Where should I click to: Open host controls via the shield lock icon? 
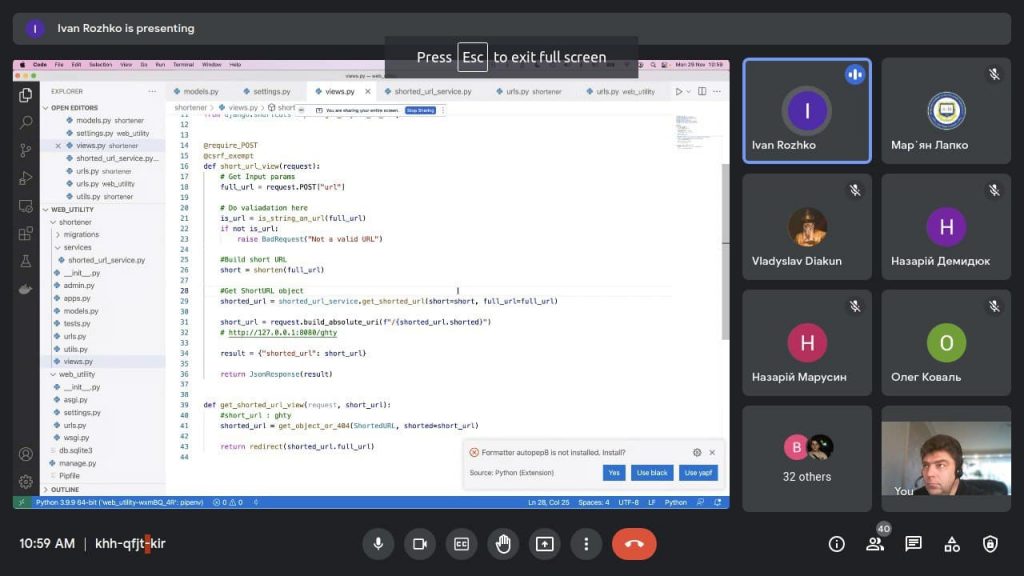point(990,544)
